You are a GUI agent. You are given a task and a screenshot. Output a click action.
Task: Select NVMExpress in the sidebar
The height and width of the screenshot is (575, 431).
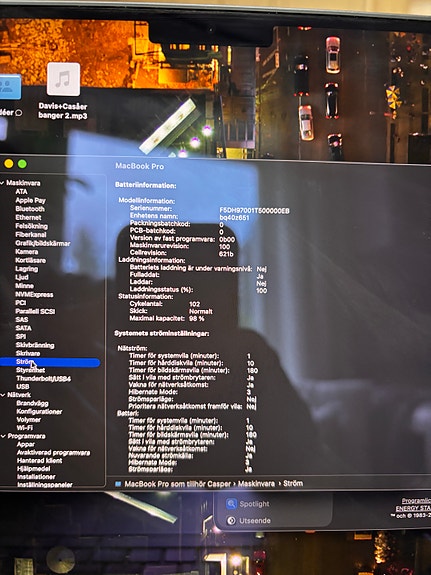point(34,294)
